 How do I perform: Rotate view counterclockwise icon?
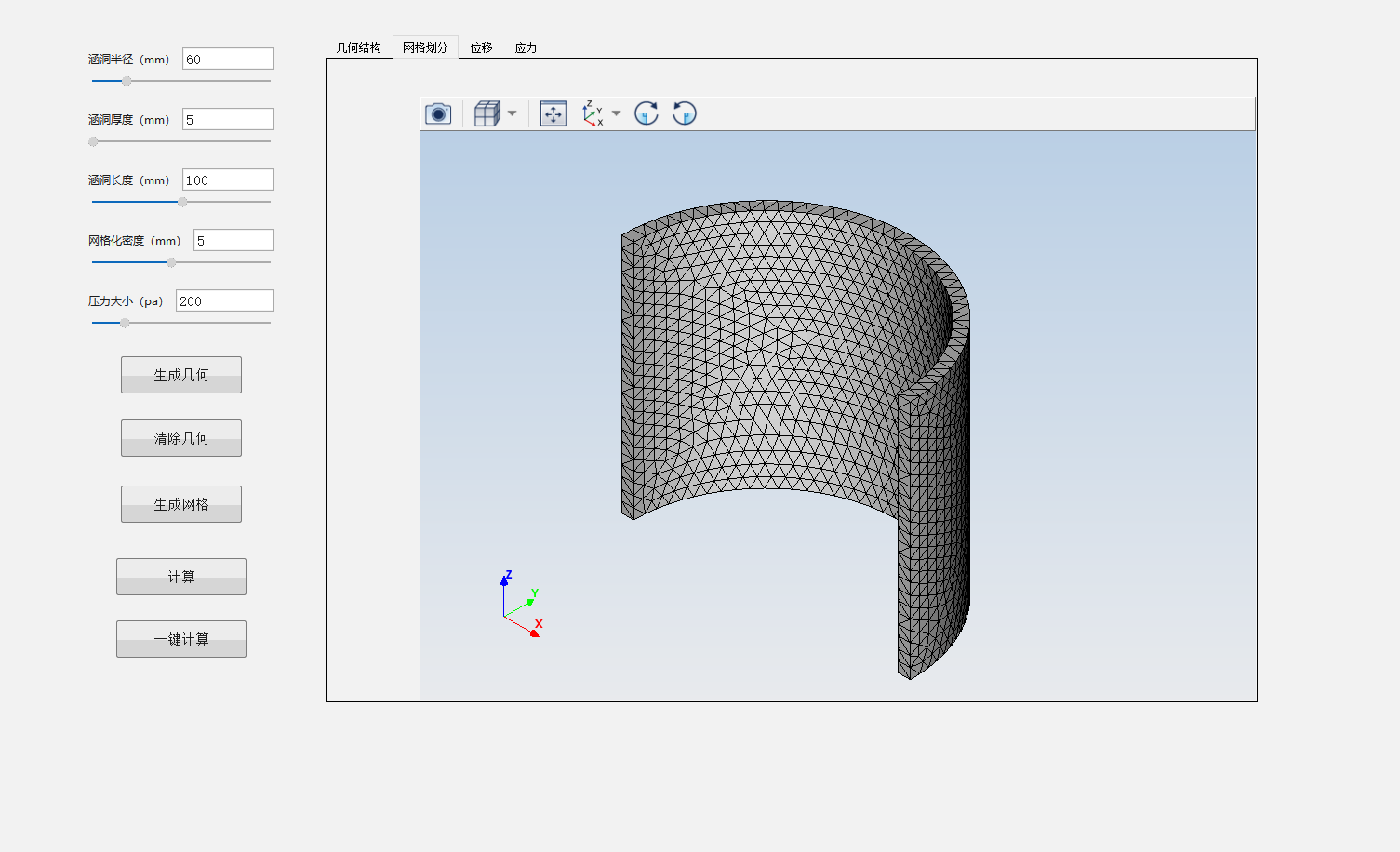click(x=685, y=113)
